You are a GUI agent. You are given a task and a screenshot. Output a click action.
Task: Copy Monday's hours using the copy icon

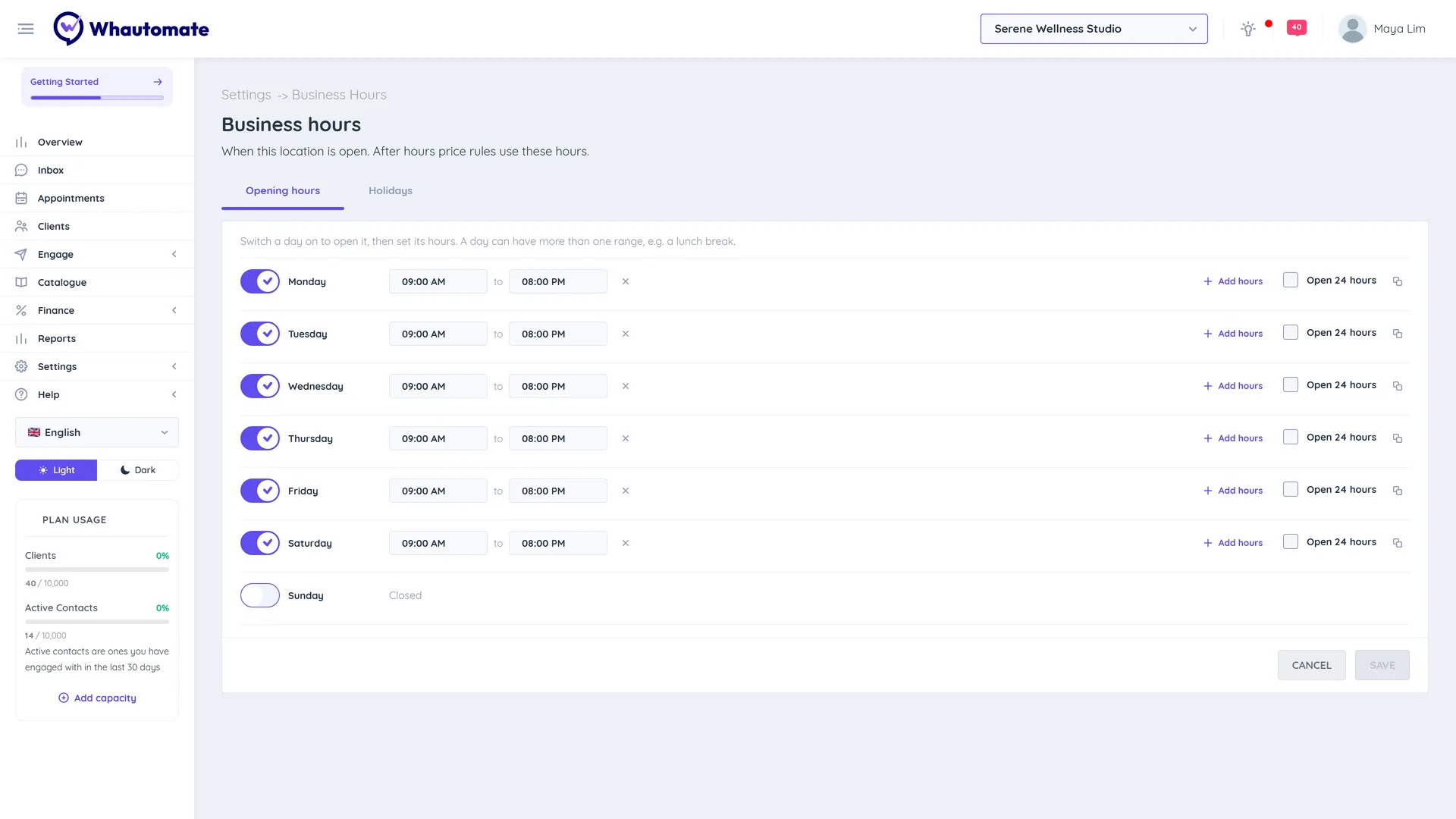pyautogui.click(x=1398, y=281)
